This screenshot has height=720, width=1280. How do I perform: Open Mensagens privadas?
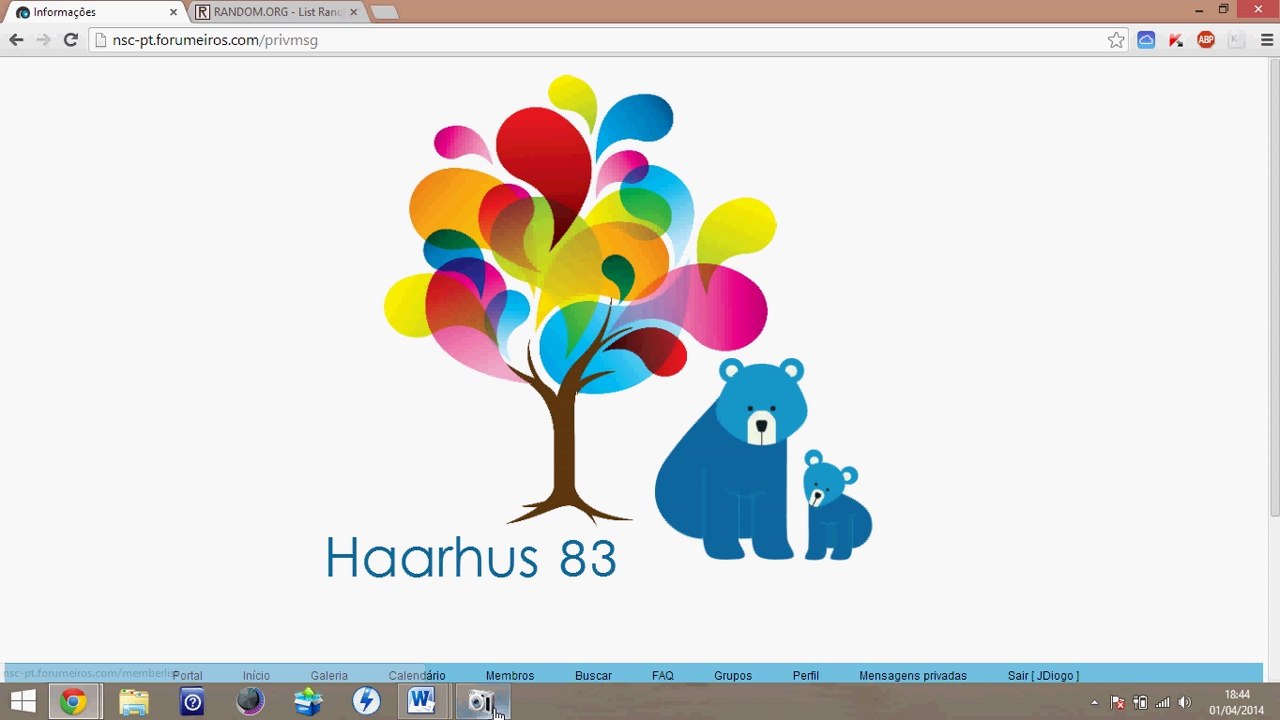(x=913, y=676)
